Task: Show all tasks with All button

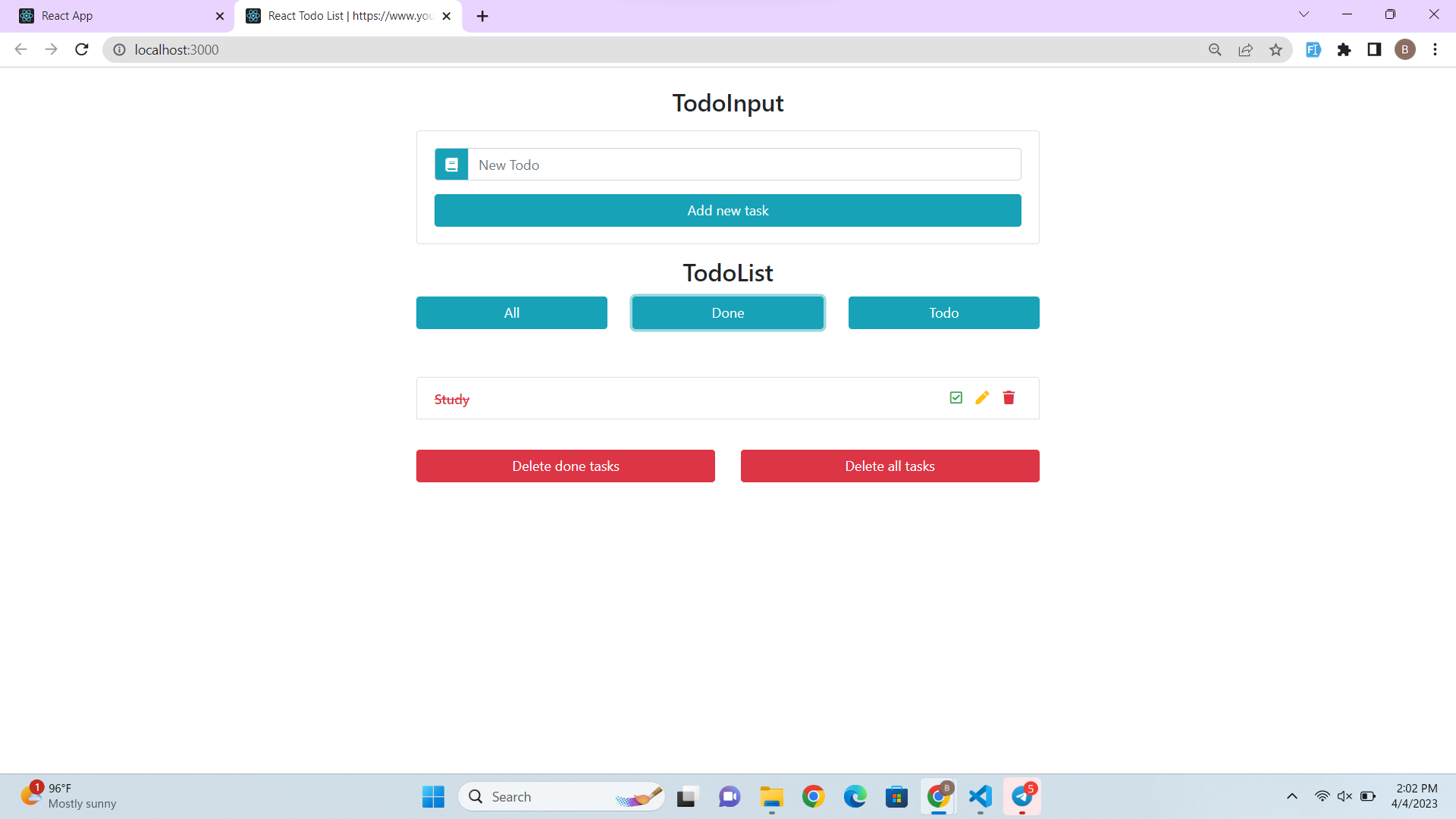Action: [511, 313]
